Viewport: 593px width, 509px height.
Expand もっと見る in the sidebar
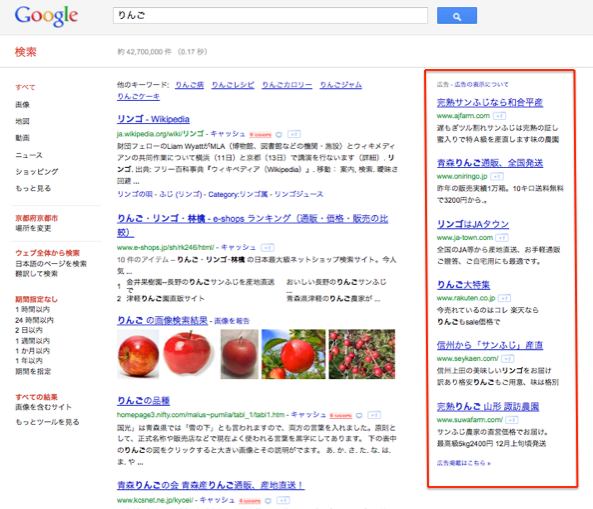(x=33, y=188)
